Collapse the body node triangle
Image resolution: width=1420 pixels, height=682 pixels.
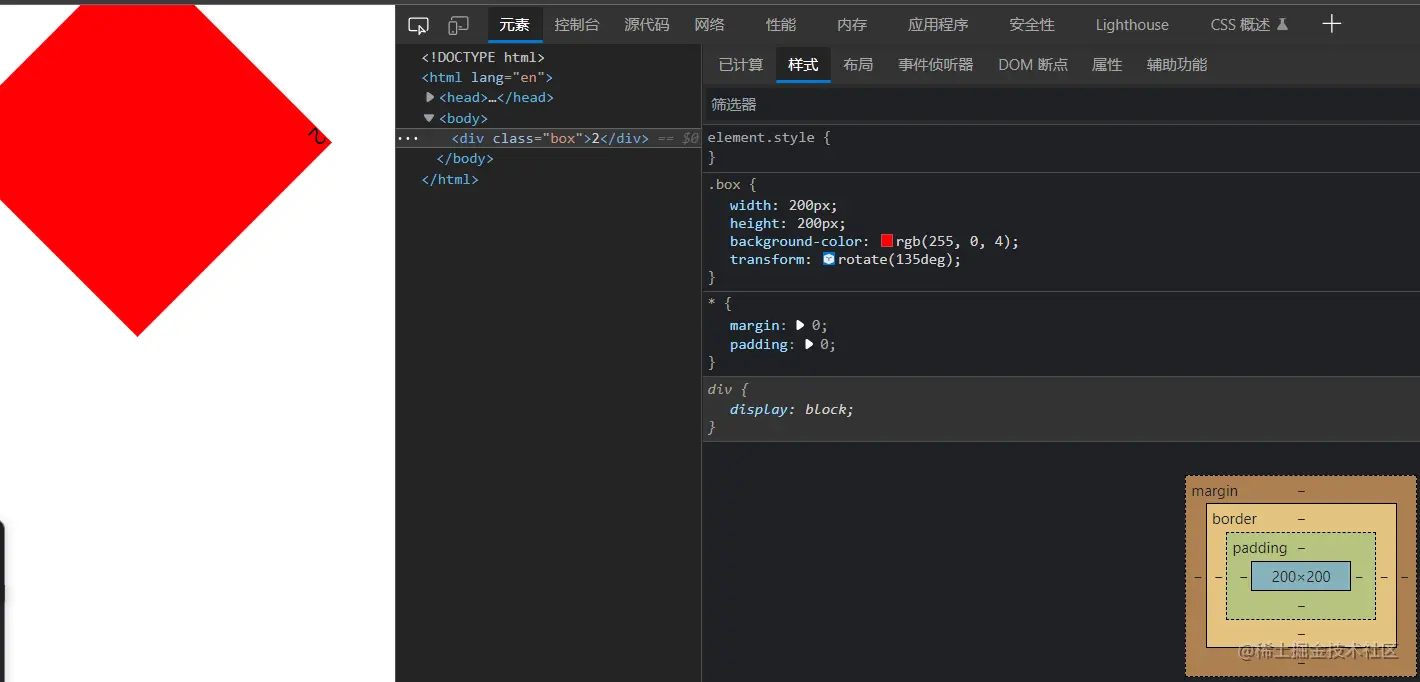[430, 118]
